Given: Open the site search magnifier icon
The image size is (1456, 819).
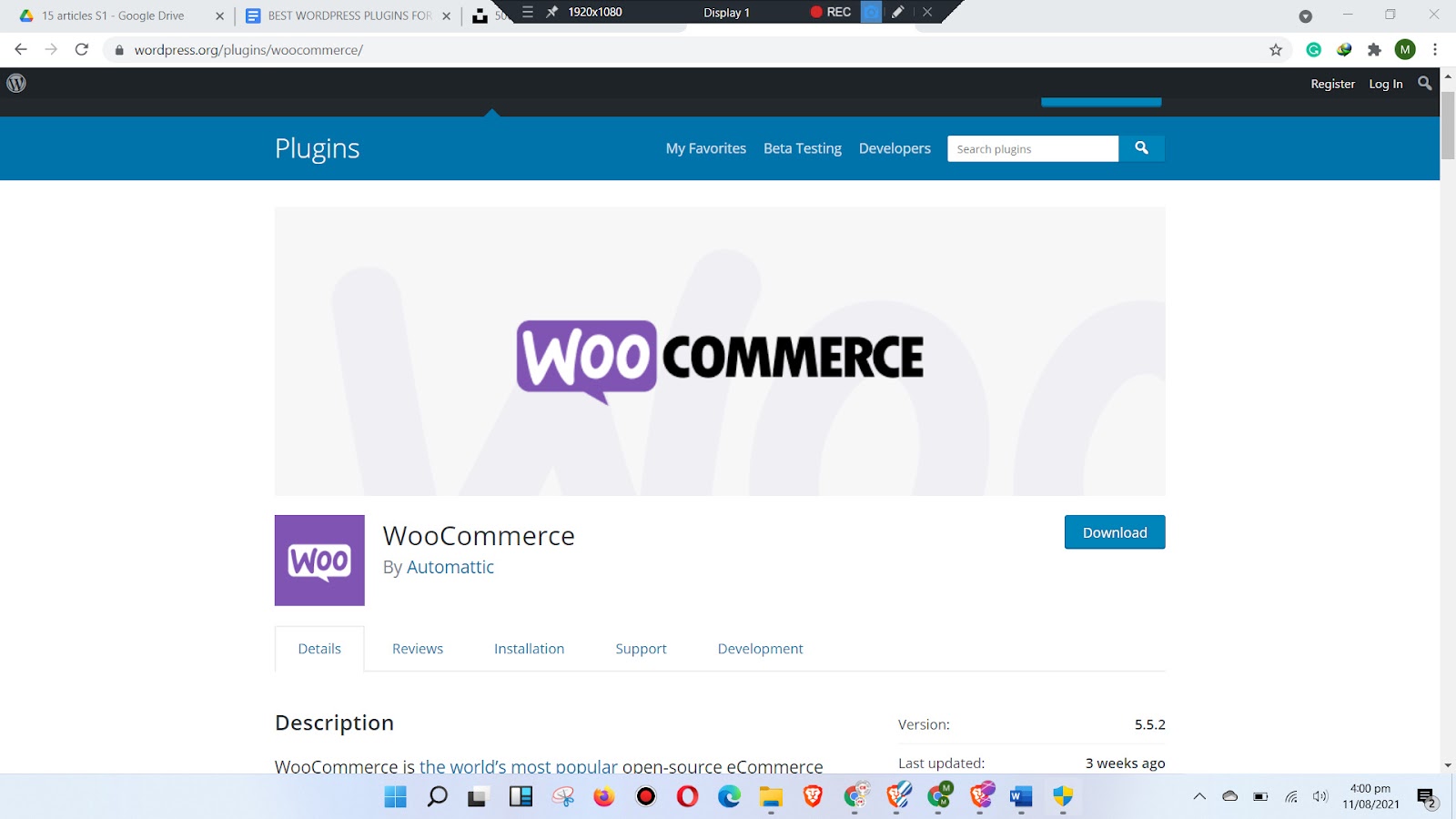Looking at the screenshot, I should tap(1425, 83).
